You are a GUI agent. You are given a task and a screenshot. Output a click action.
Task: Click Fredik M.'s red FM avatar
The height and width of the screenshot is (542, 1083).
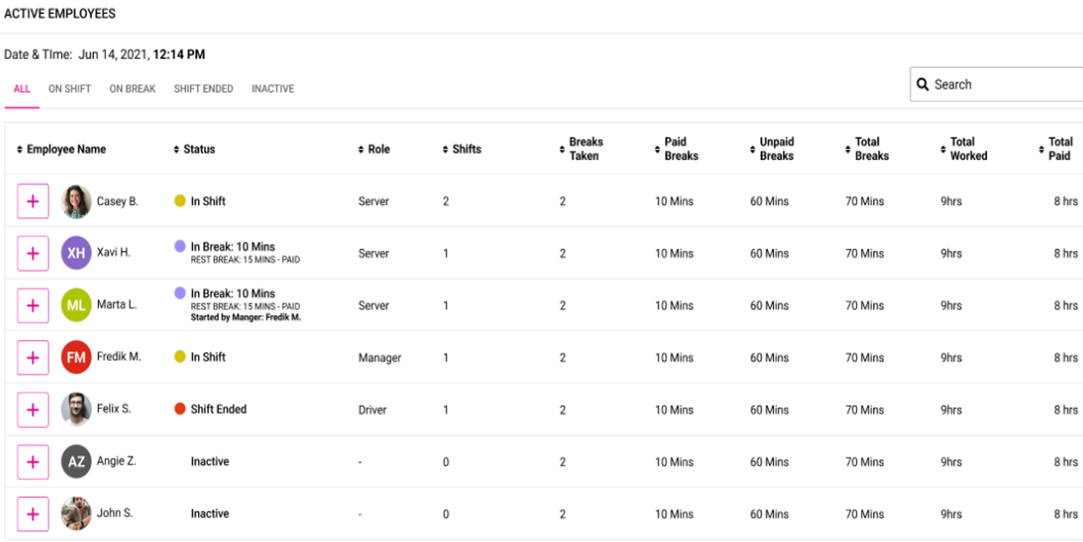[x=76, y=357]
